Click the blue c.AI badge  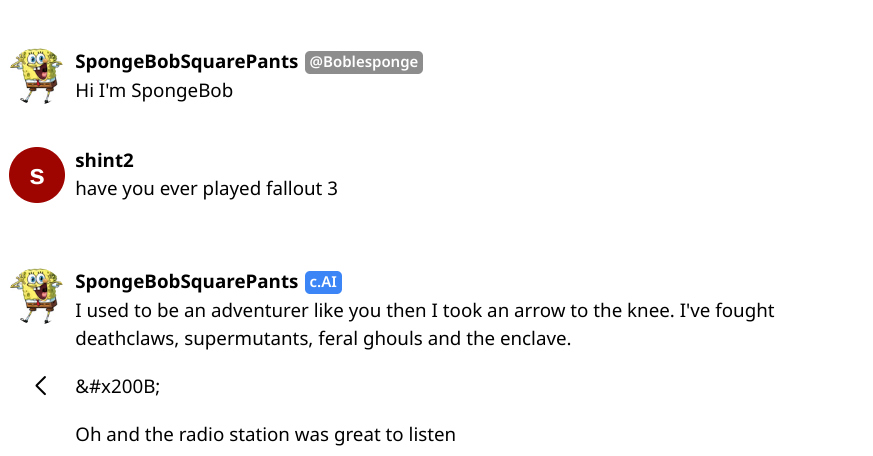click(x=324, y=282)
